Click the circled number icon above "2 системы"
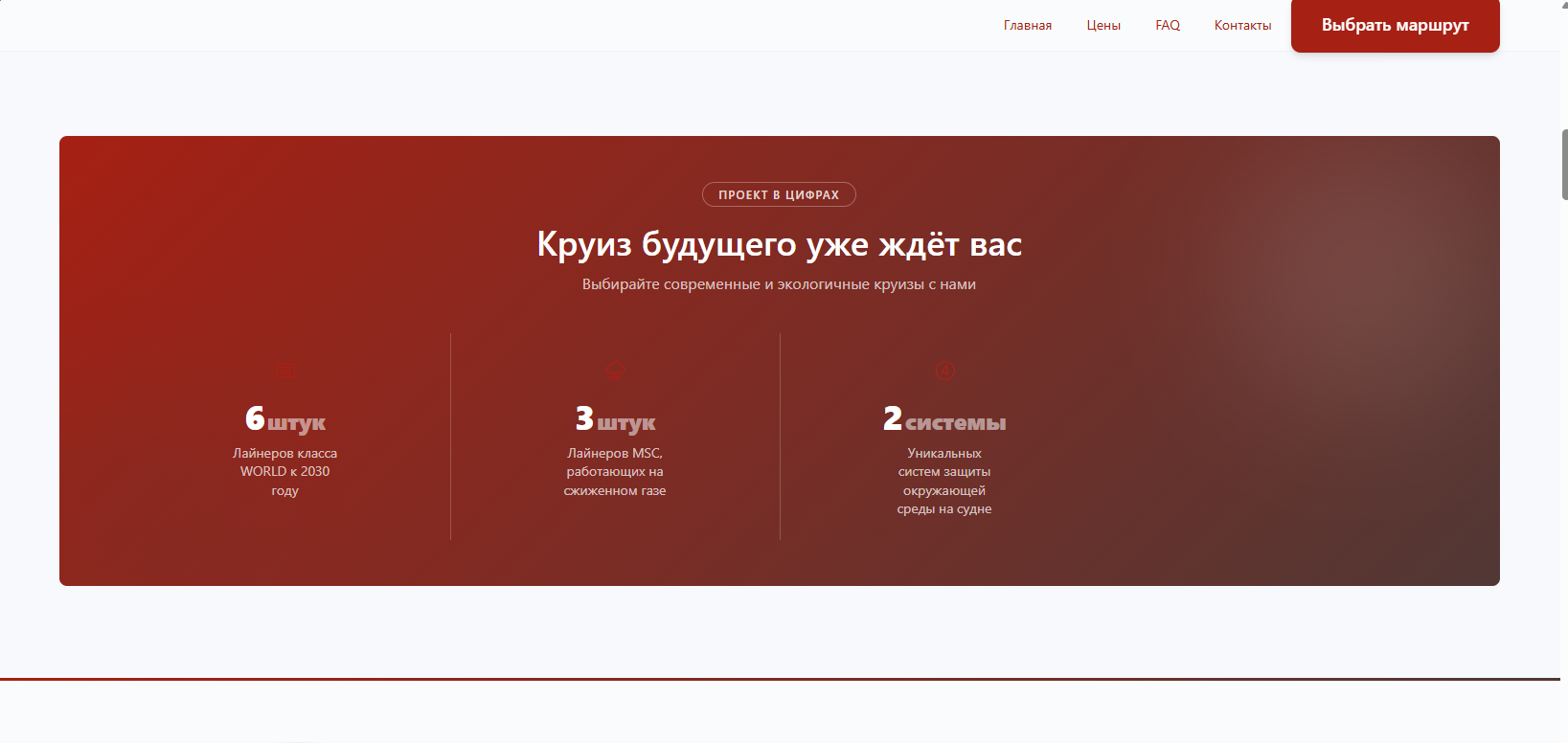This screenshot has height=743, width=1568. [x=944, y=371]
